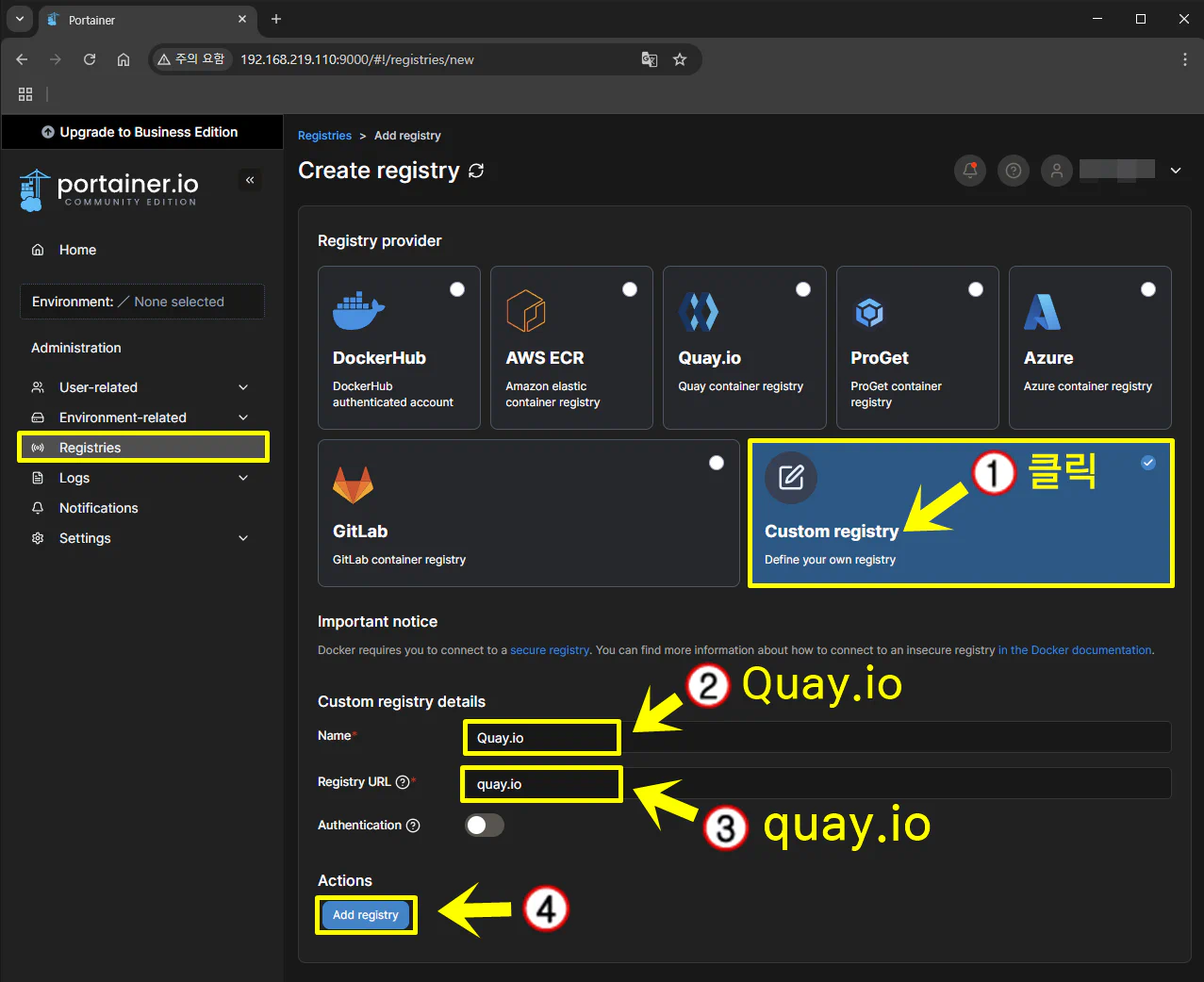
Task: Open User-related in the sidebar
Action: 142,387
